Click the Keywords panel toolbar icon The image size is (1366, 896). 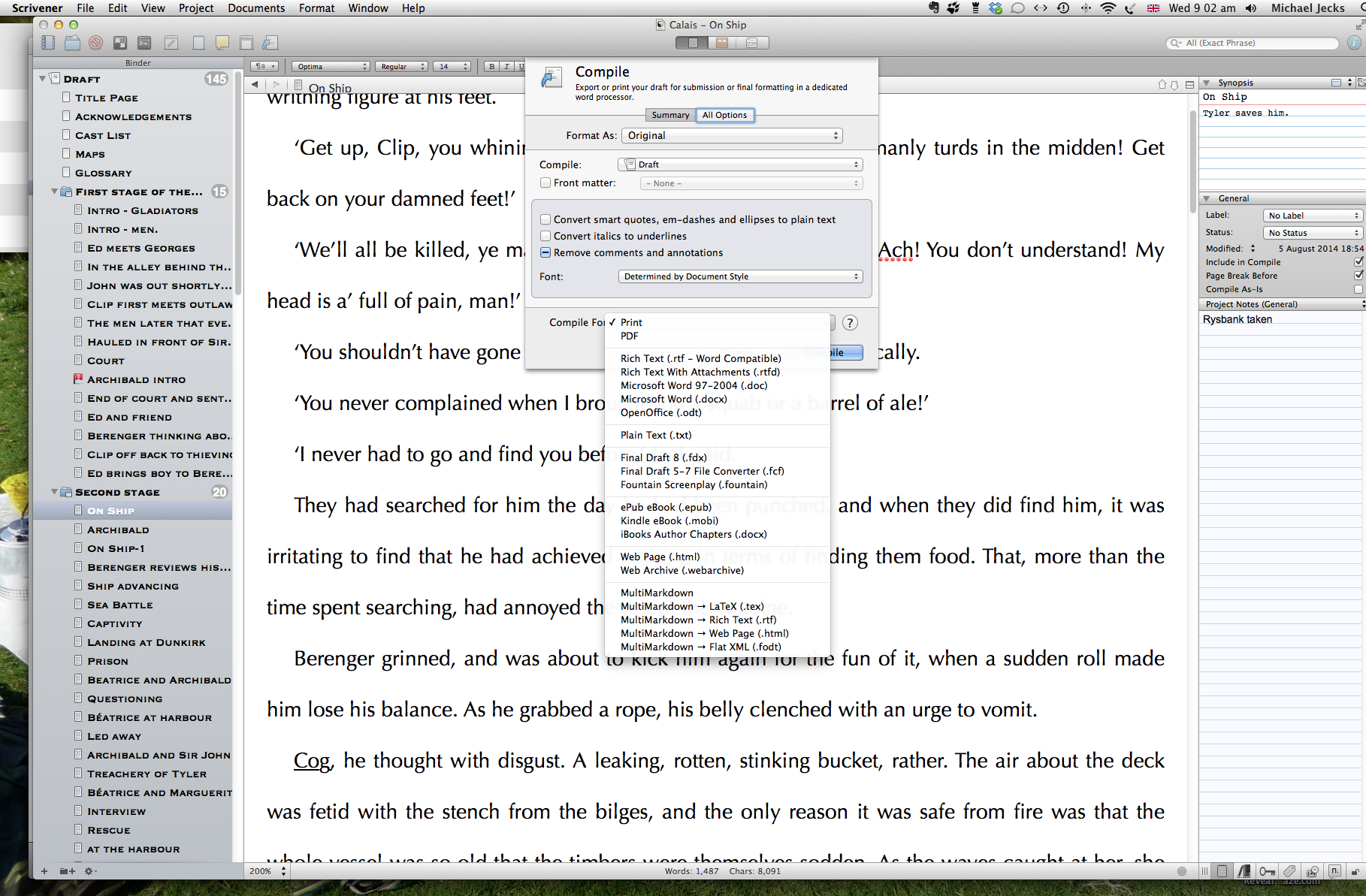click(144, 43)
